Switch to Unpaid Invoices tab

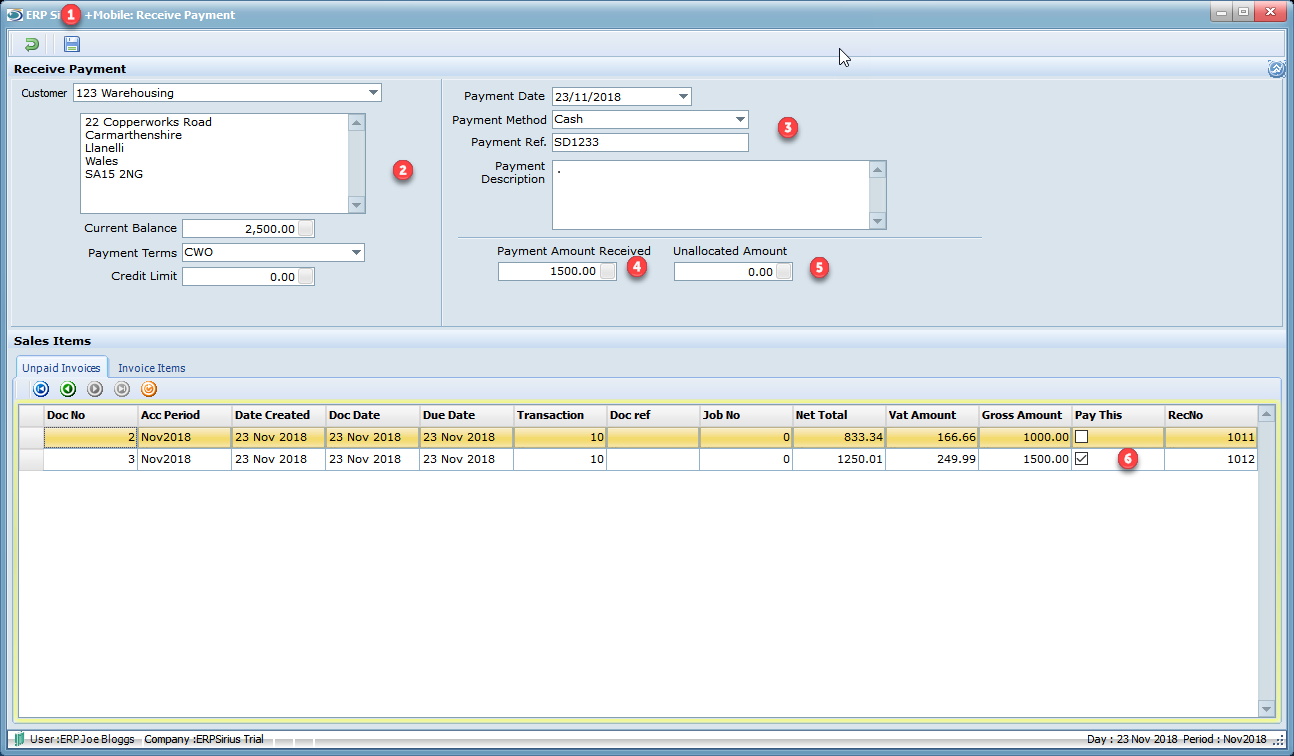pos(61,368)
